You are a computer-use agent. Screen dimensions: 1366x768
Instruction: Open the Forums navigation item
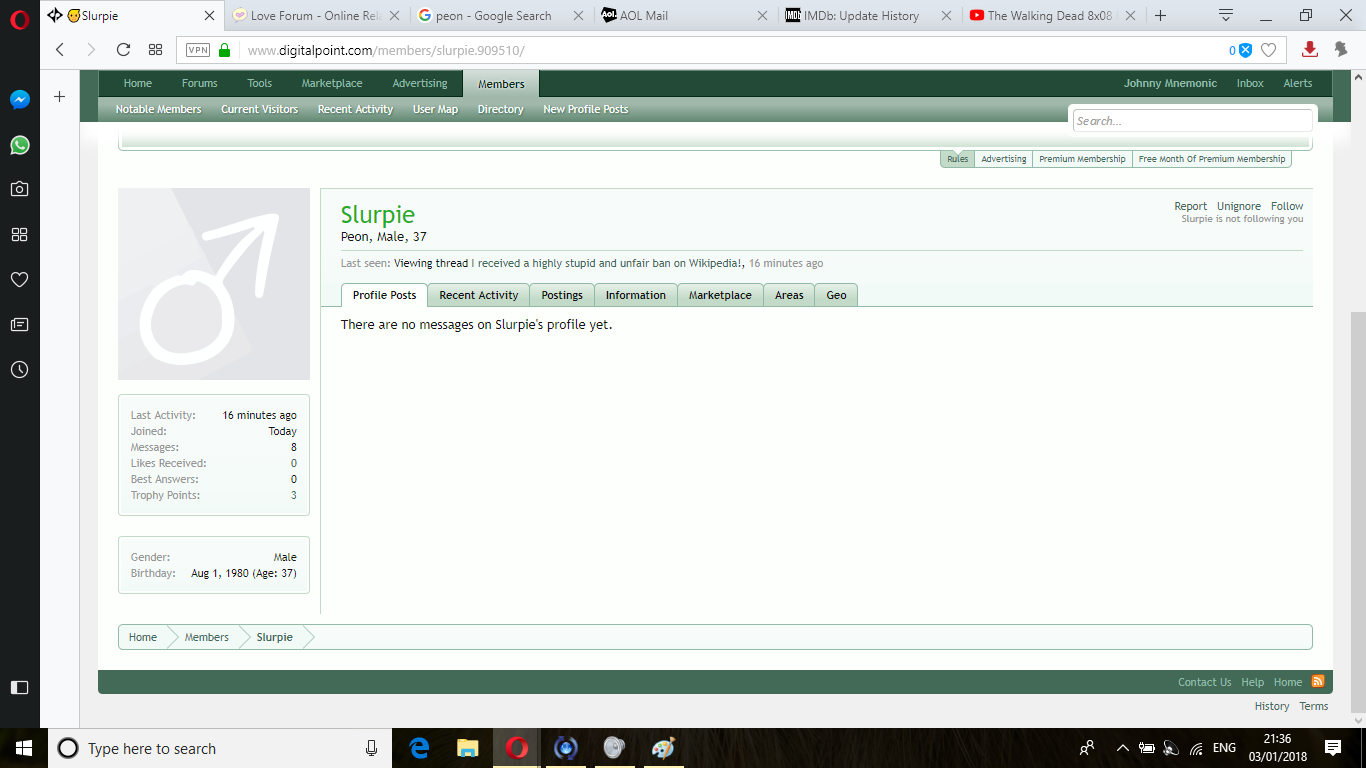pos(199,83)
